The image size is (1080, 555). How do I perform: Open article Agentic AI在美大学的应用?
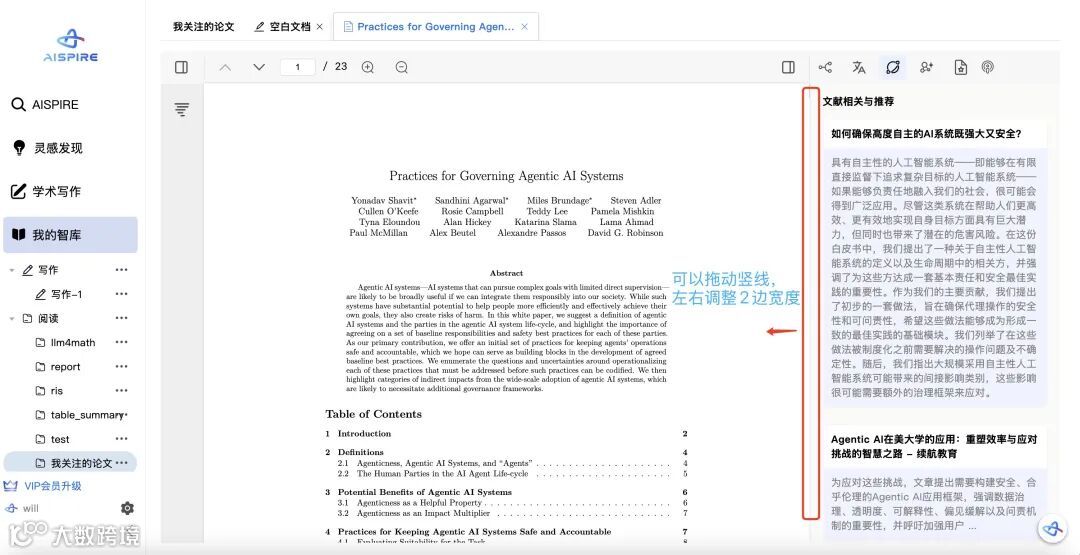pyautogui.click(x=934, y=446)
